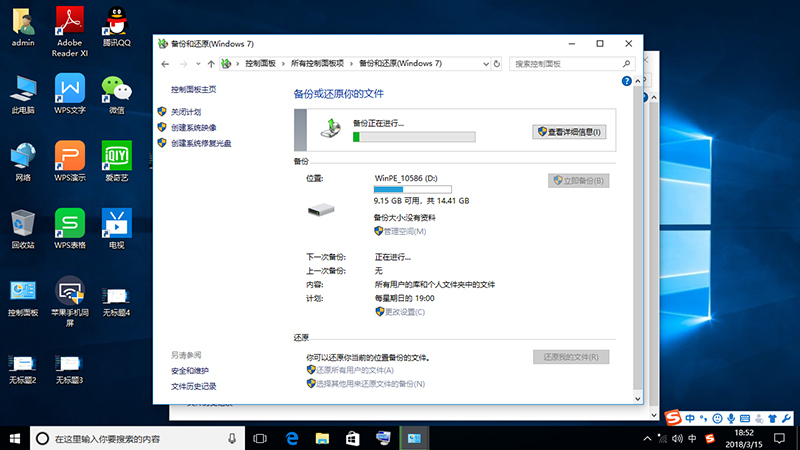Switch to the control panel taskbar button
The height and width of the screenshot is (450, 800).
coord(414,438)
